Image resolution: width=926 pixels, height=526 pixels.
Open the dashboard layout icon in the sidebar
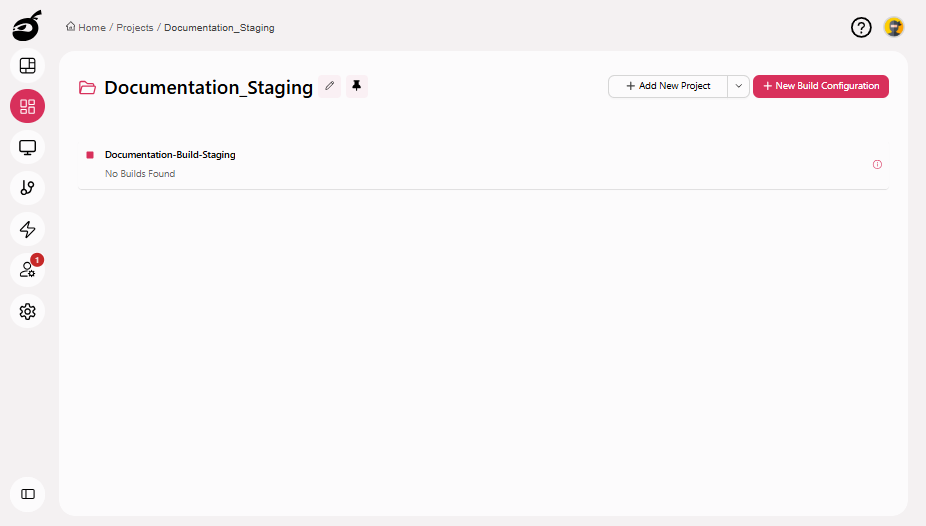(27, 66)
